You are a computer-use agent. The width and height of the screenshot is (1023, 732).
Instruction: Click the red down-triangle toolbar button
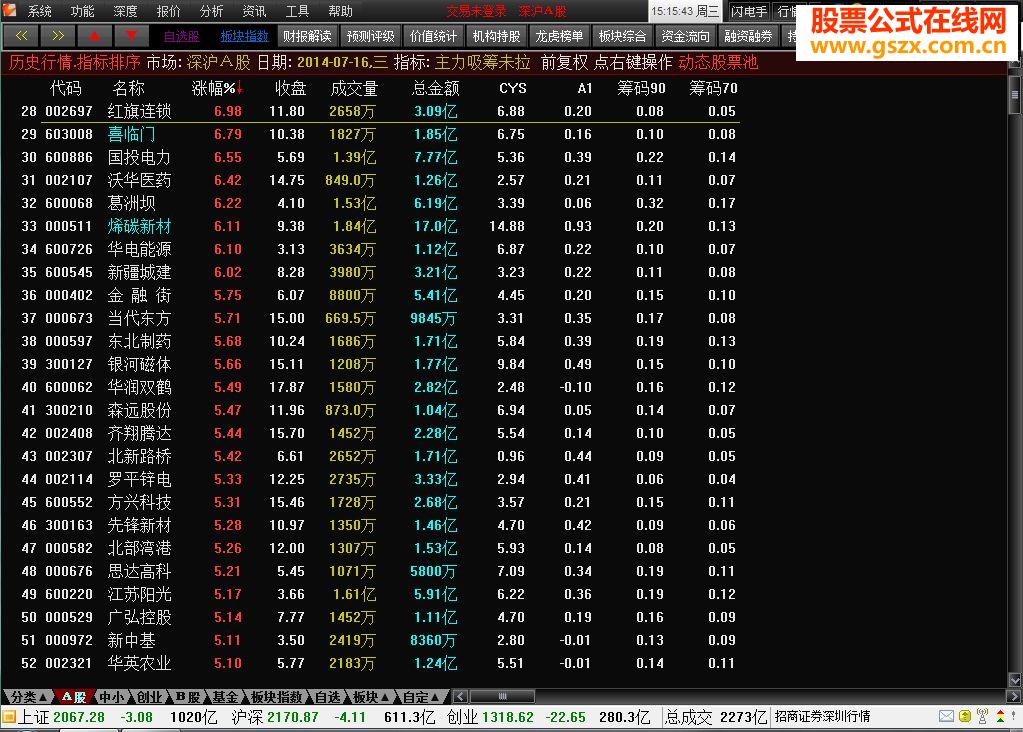131,36
